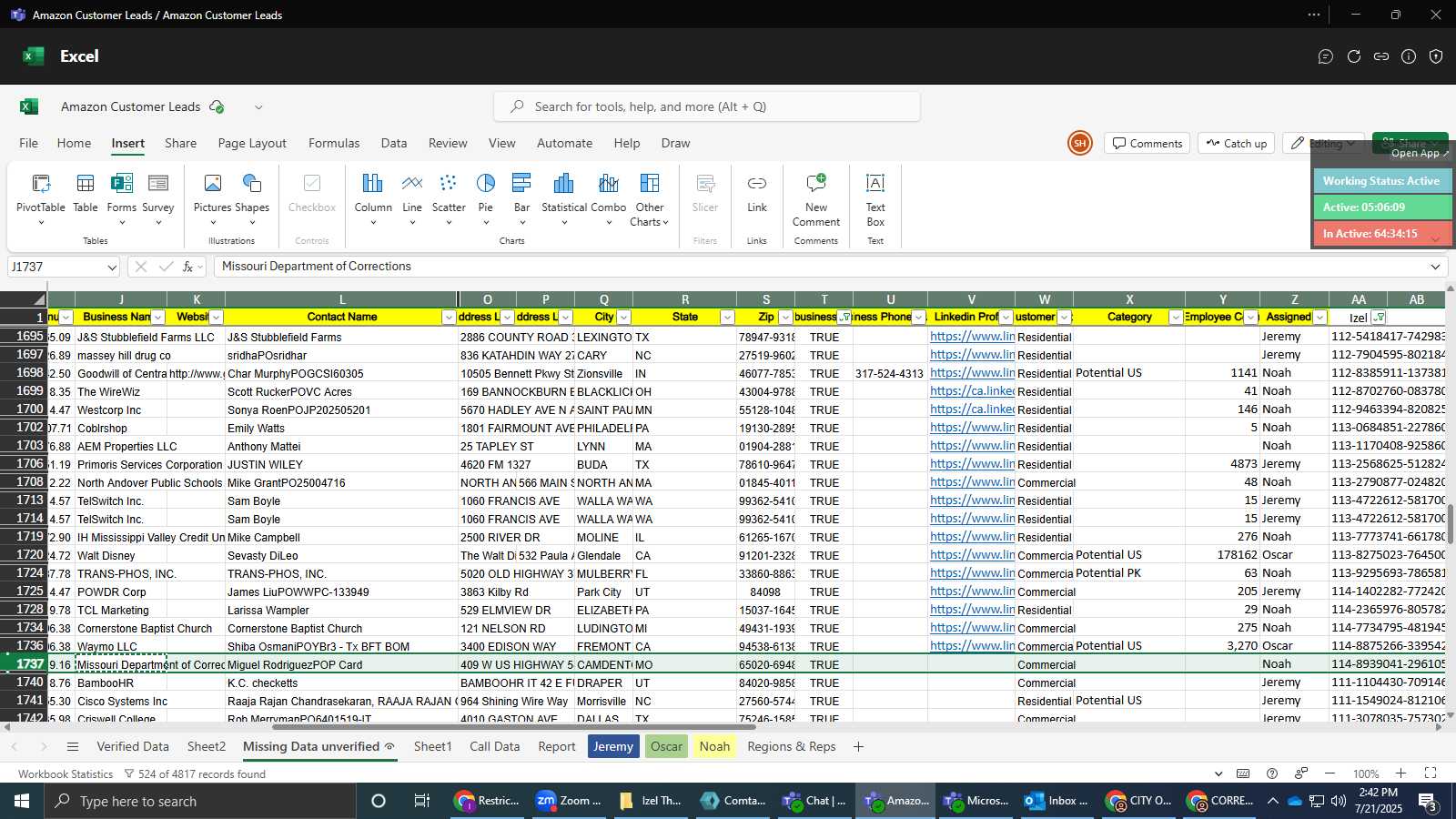Select the Waymo LLC cell
Image resolution: width=1456 pixels, height=819 pixels.
pos(121,646)
